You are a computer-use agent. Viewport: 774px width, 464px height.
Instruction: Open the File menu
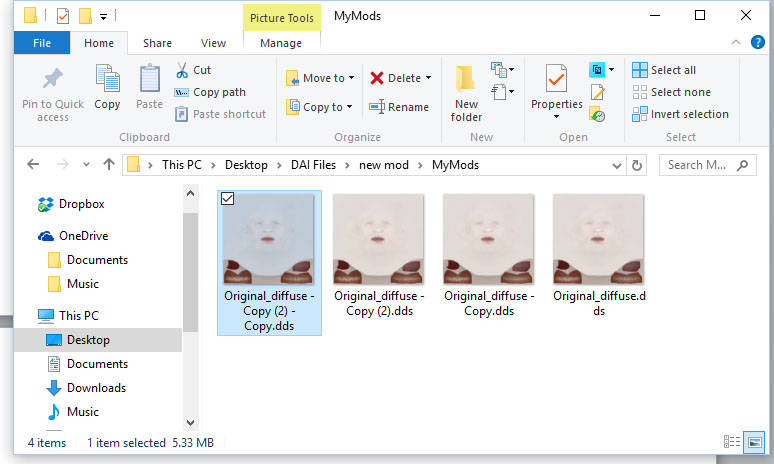tap(42, 43)
